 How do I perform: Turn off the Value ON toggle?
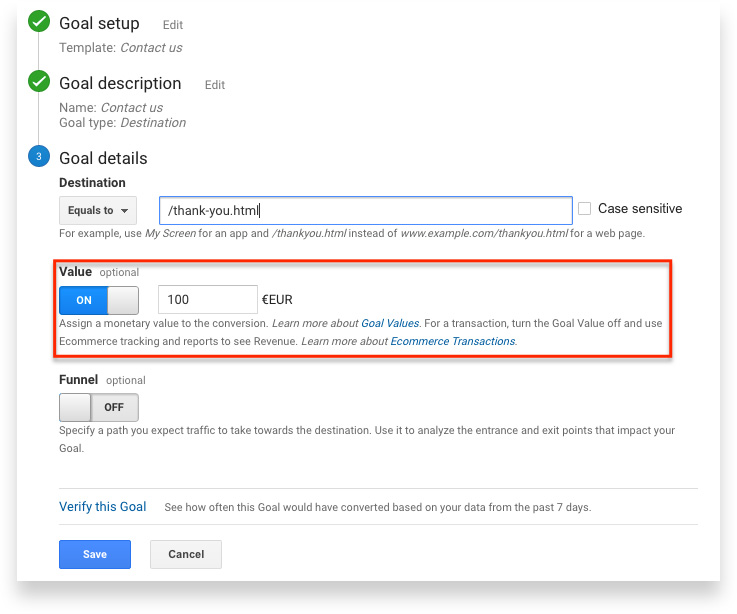(x=99, y=300)
